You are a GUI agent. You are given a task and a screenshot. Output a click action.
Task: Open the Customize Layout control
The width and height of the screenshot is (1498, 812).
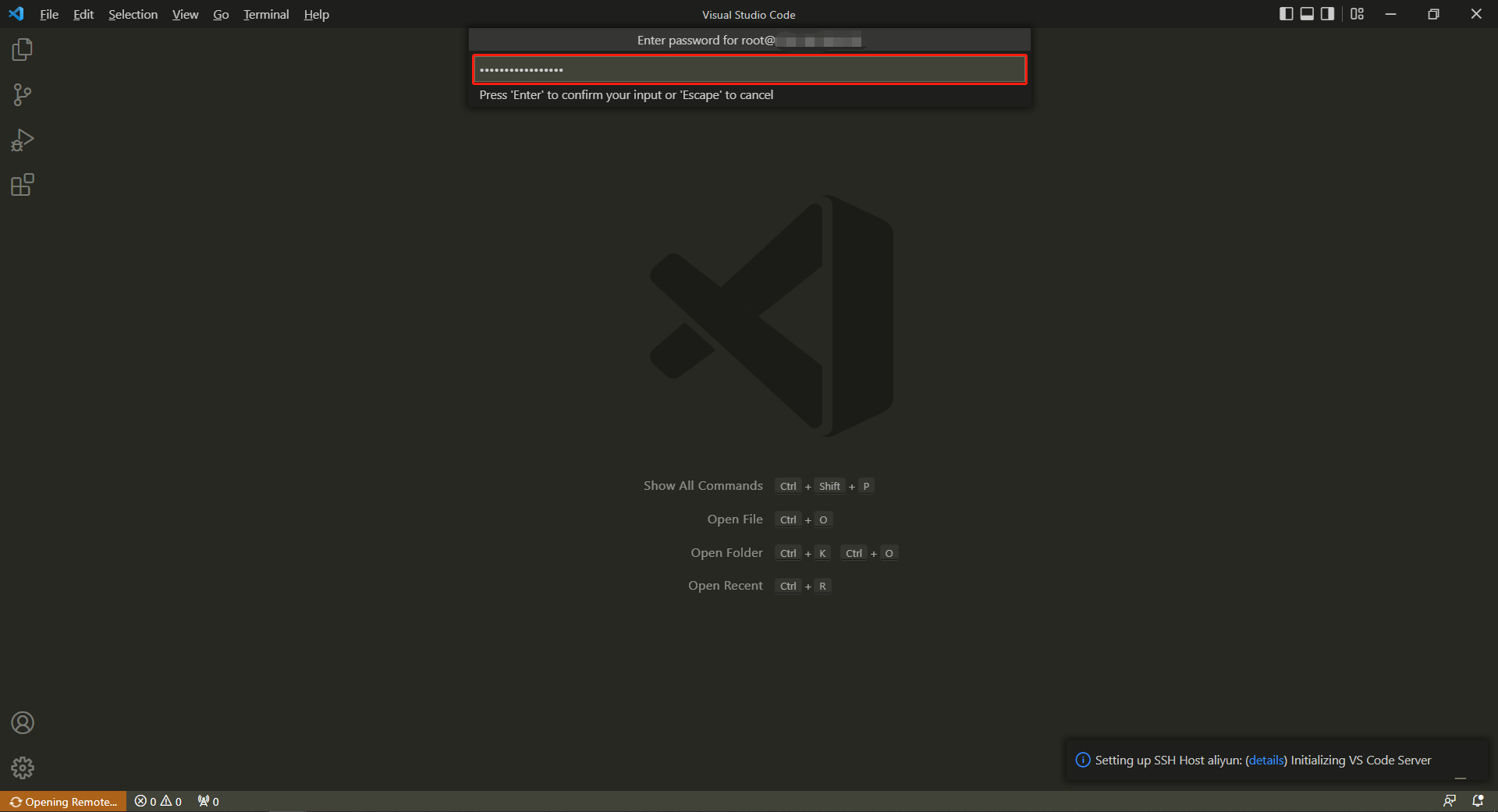point(1358,14)
